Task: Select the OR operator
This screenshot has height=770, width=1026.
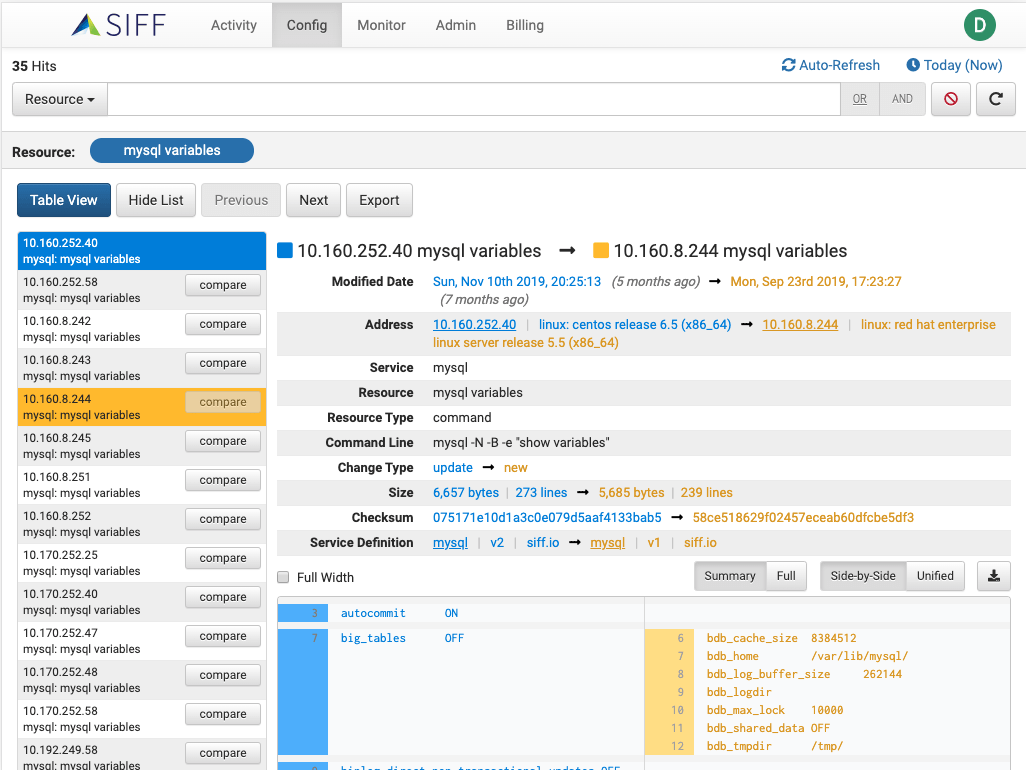Action: coord(860,99)
